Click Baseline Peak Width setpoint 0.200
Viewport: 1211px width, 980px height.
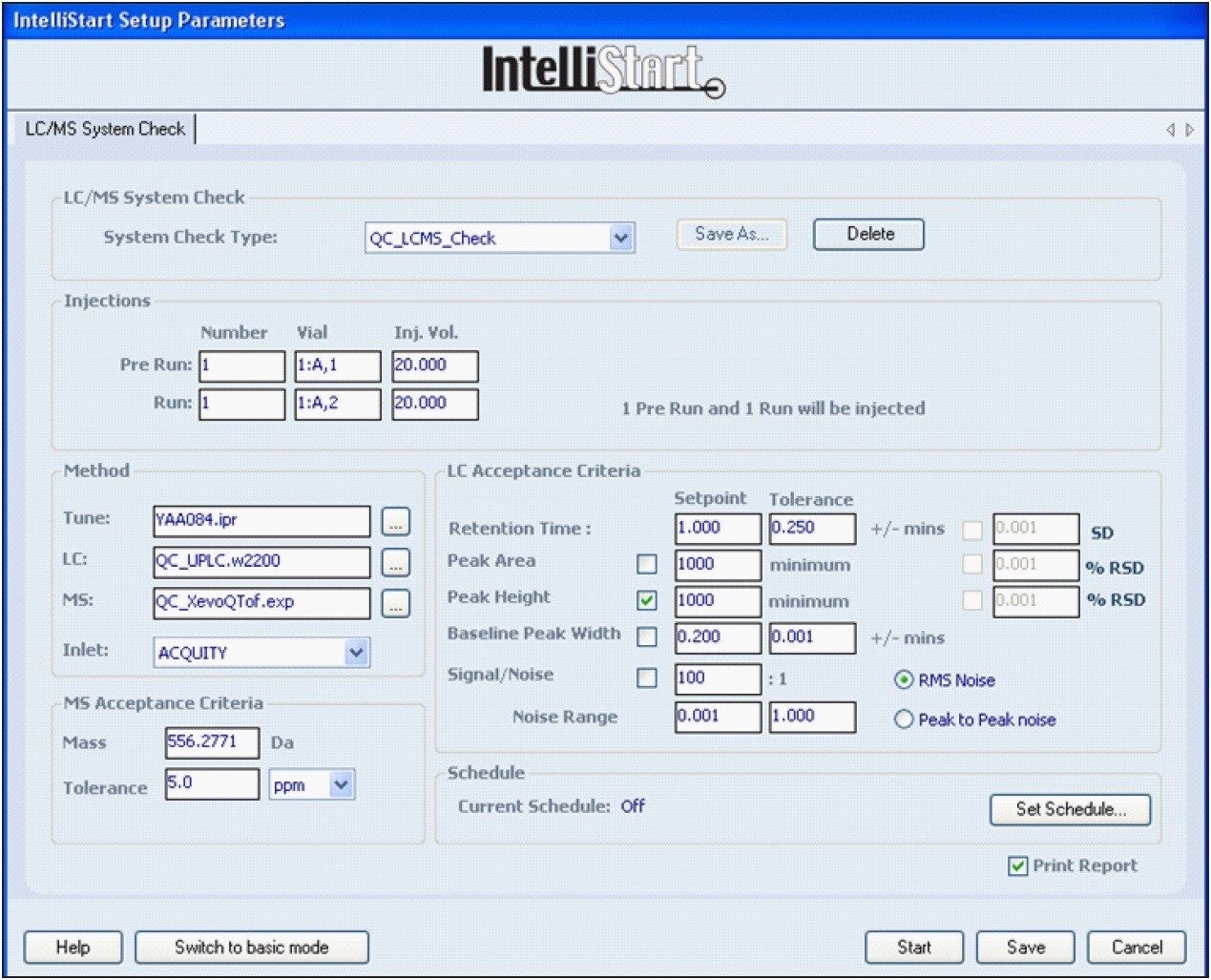[718, 637]
